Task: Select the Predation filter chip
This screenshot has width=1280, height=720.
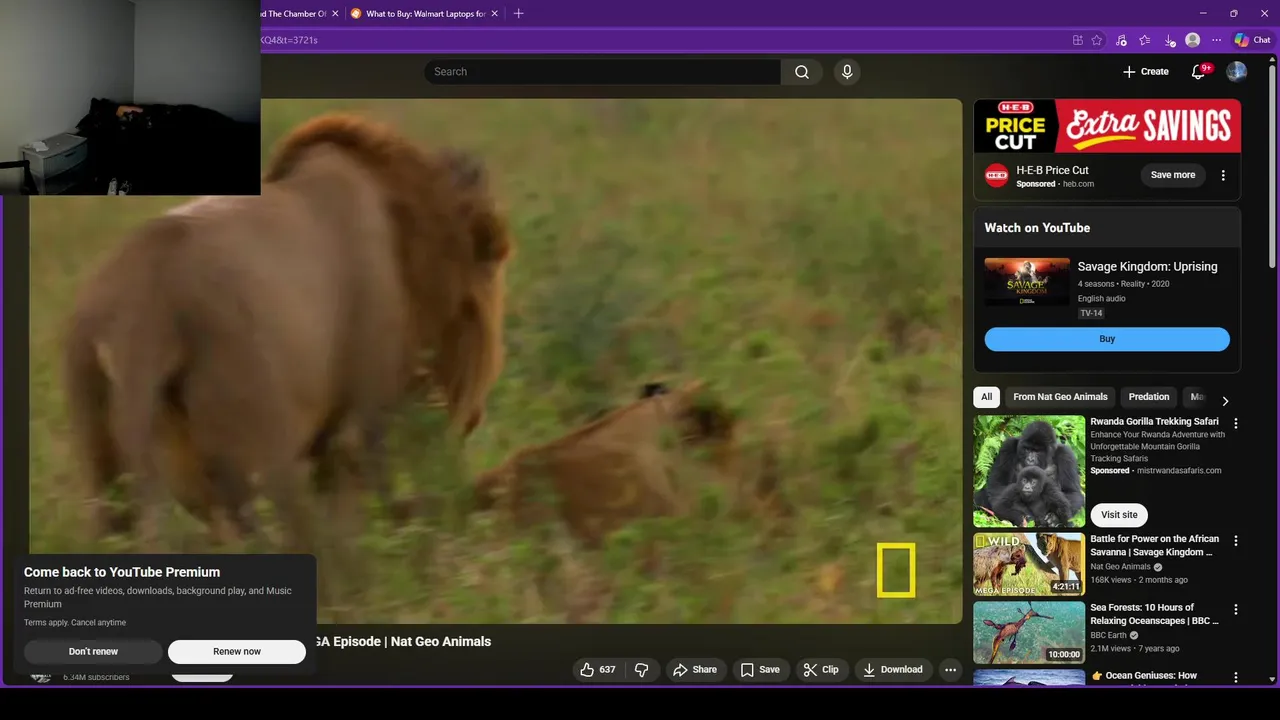Action: [1149, 397]
